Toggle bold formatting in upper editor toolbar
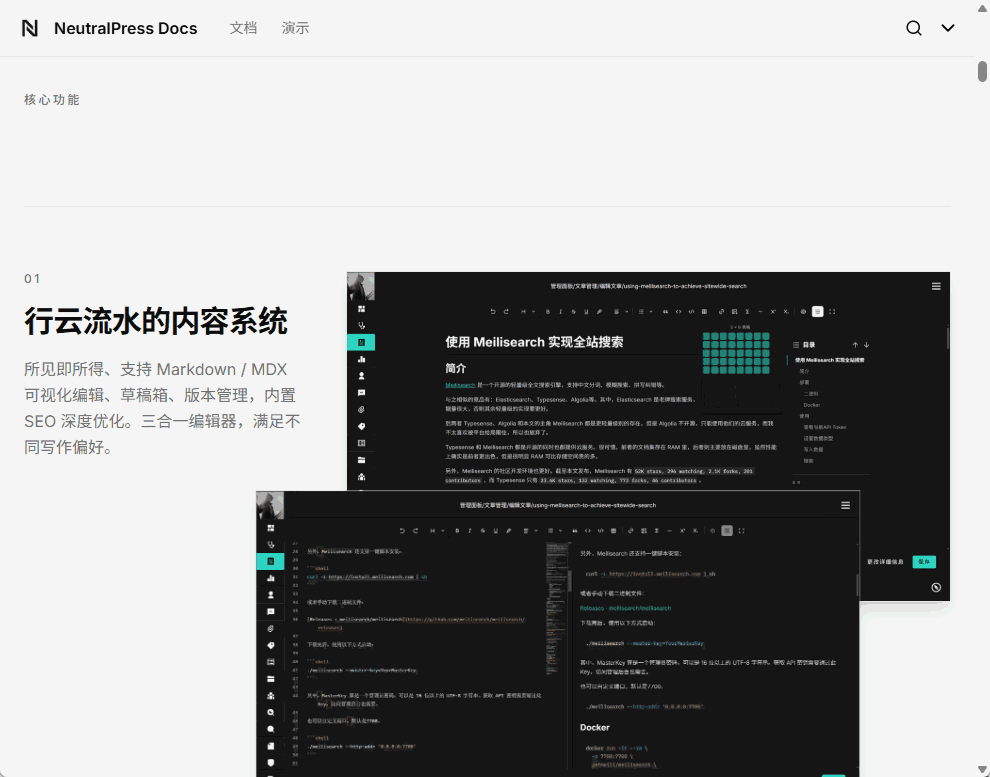 point(547,311)
